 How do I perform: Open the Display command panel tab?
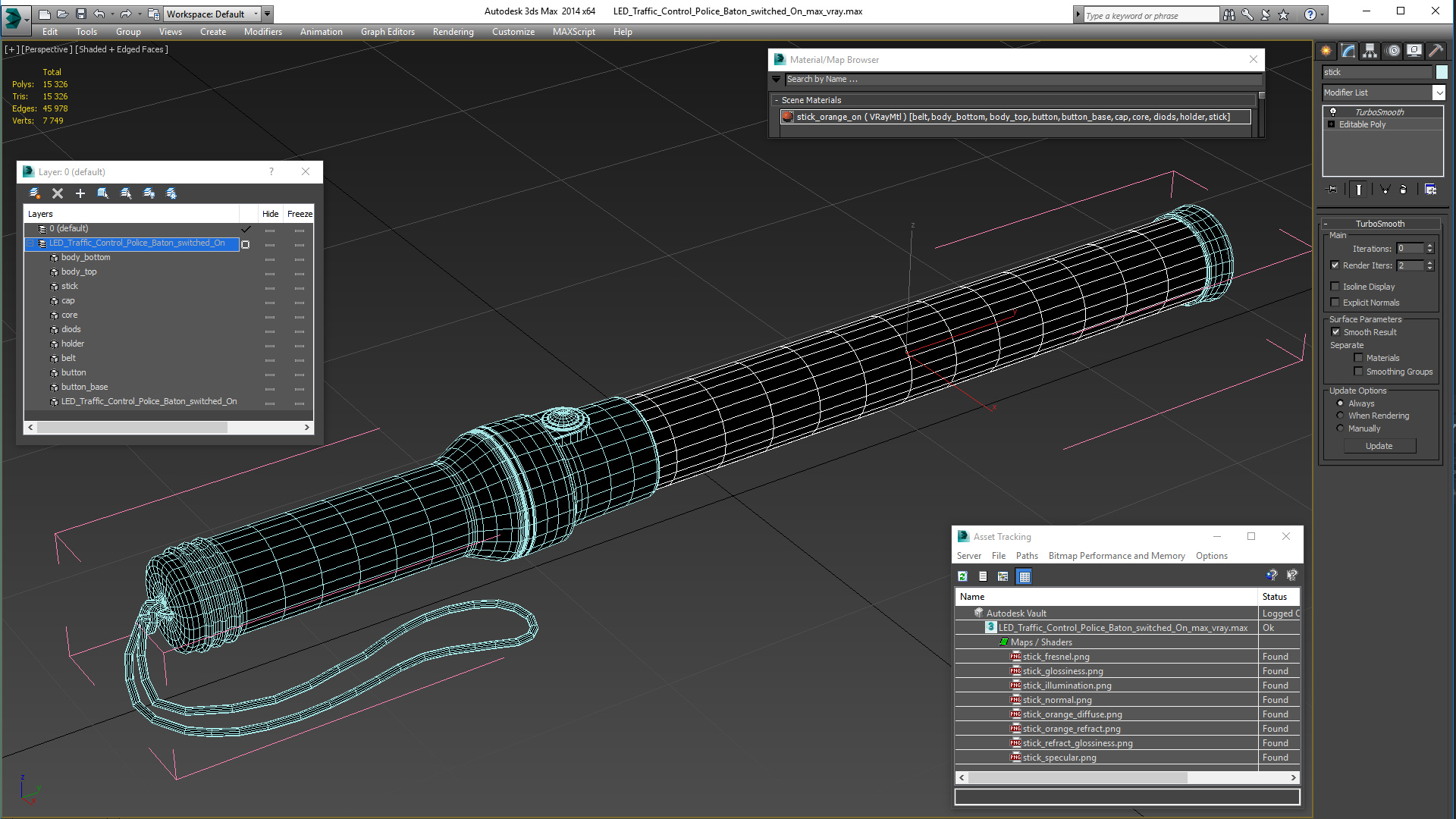point(1414,51)
